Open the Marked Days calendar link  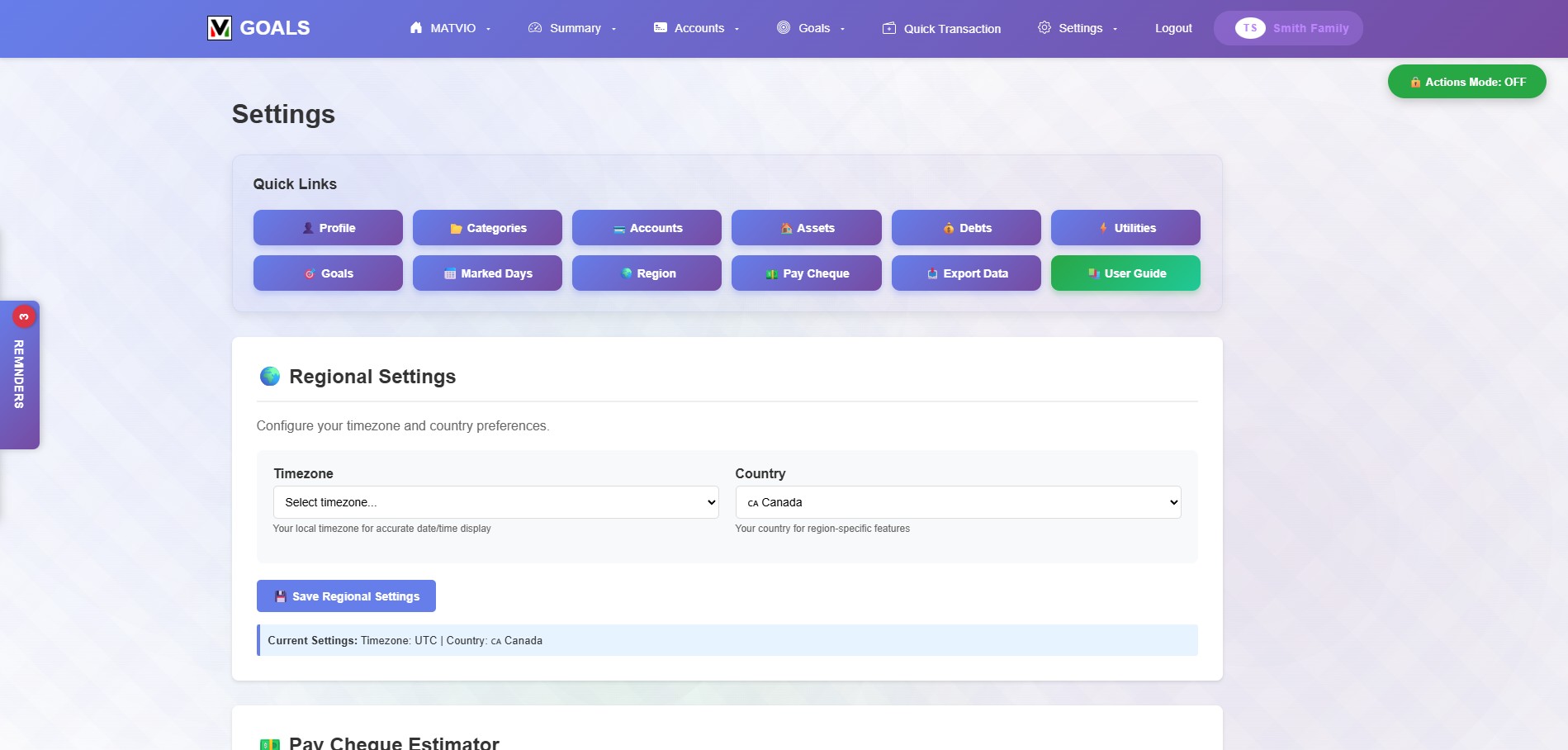(x=487, y=273)
